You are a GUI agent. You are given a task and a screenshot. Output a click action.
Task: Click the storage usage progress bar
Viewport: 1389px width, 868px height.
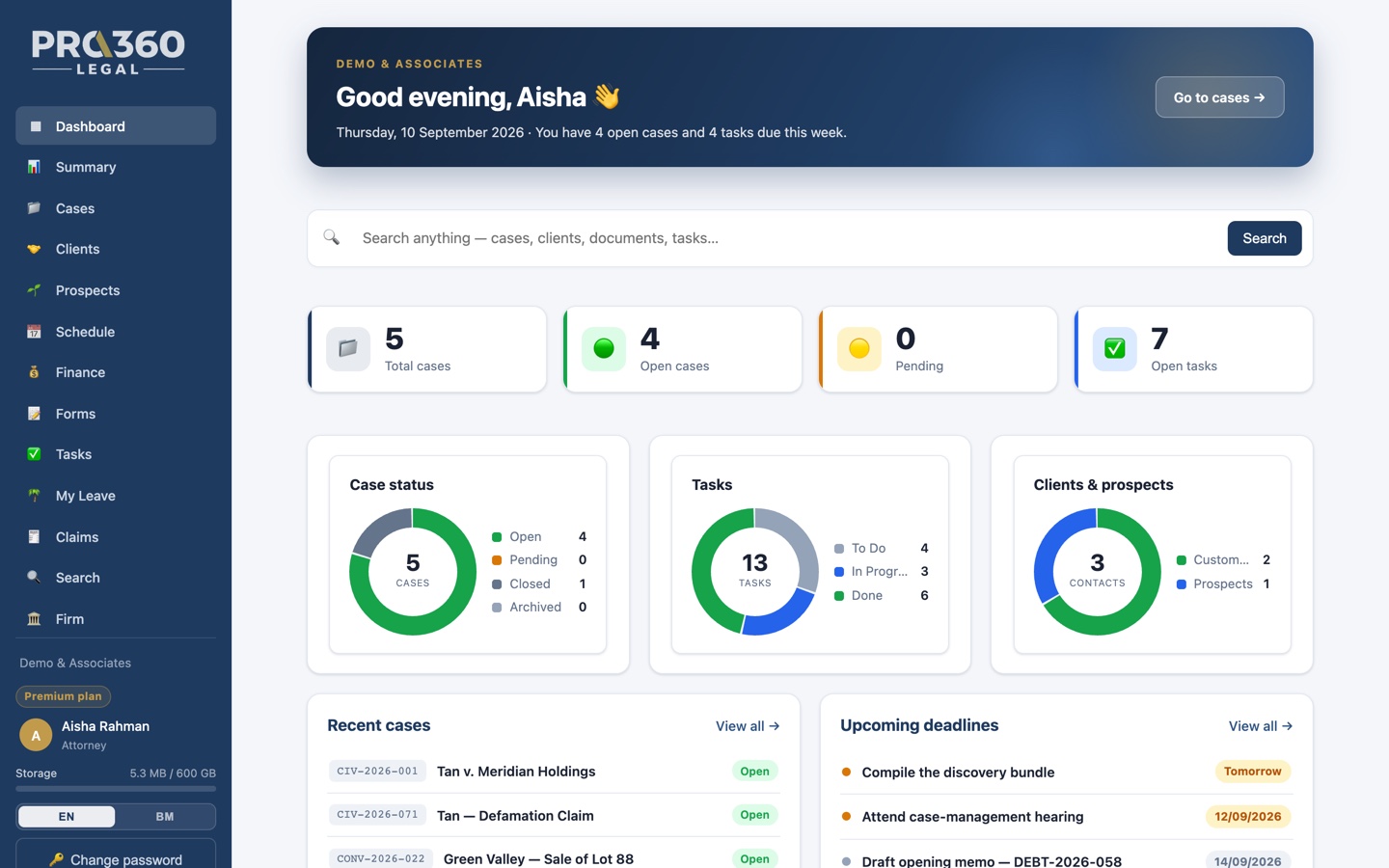pos(116,789)
